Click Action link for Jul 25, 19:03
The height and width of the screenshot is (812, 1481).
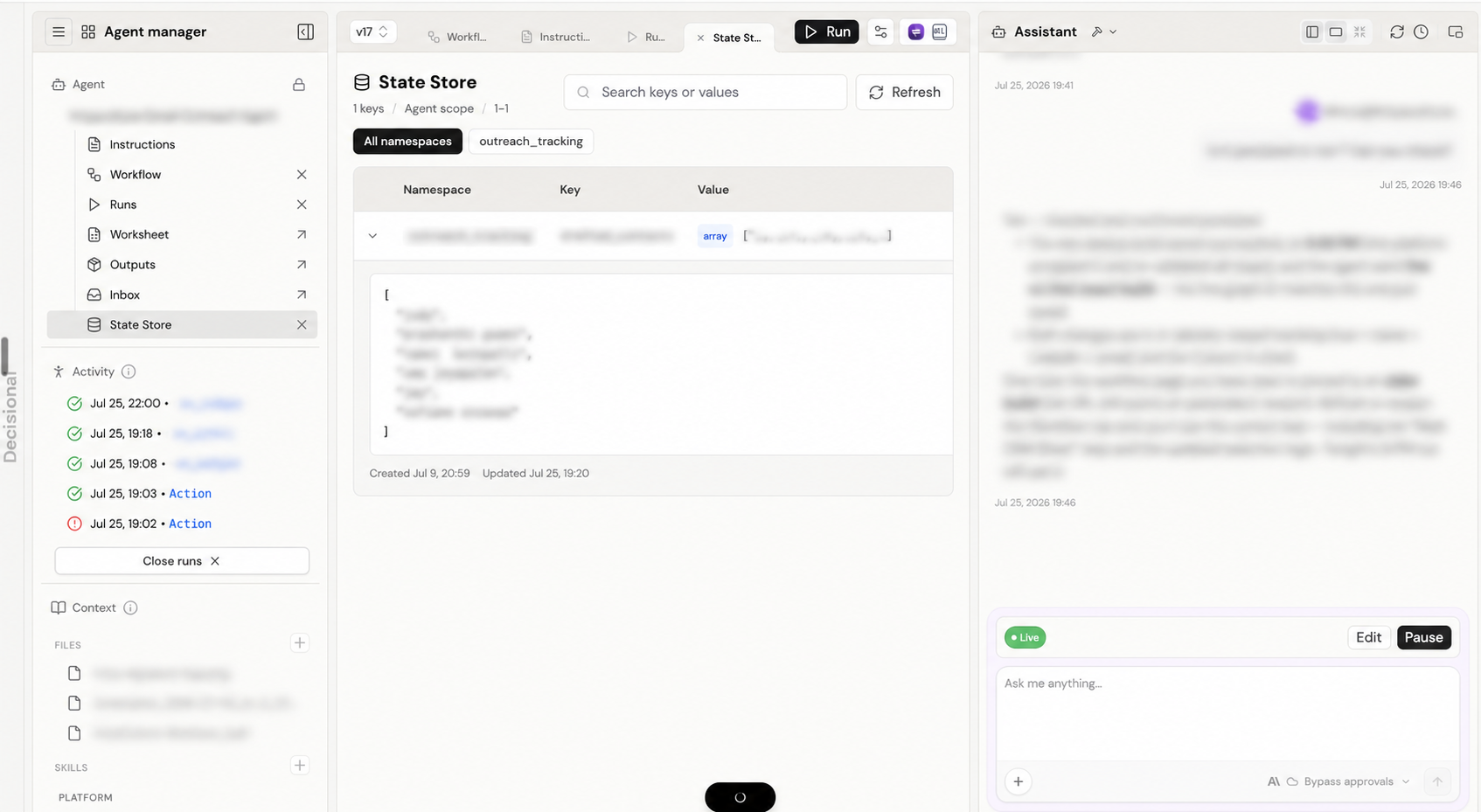(190, 494)
